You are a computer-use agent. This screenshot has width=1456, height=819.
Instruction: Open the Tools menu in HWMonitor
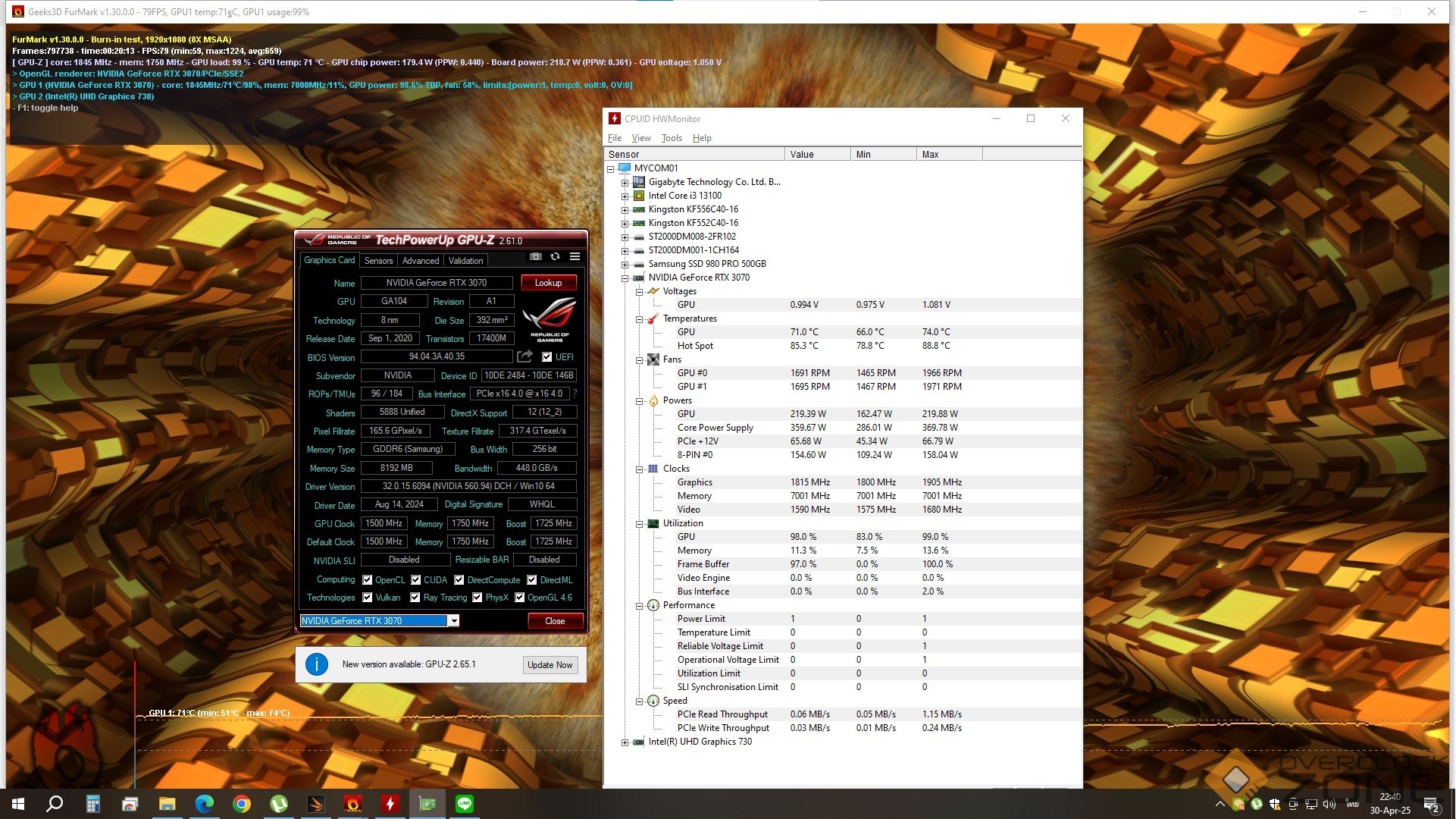coord(672,138)
